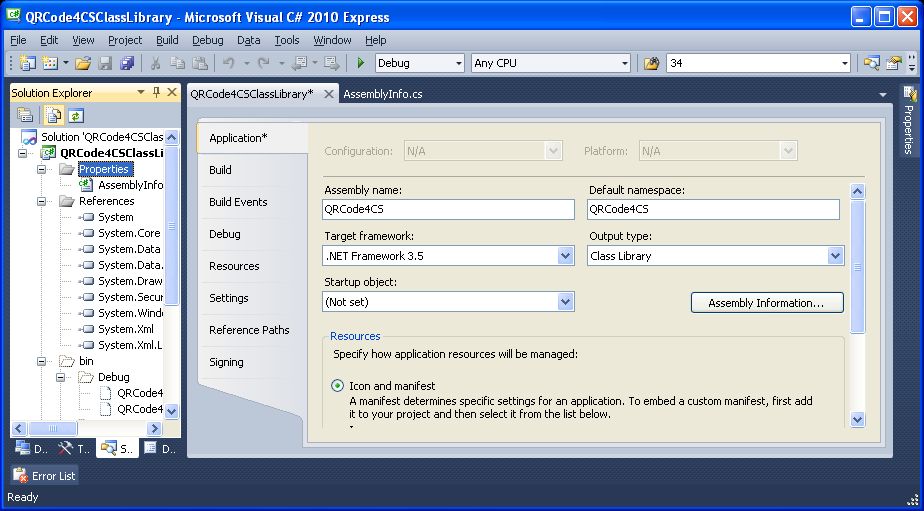This screenshot has height=511, width=924.
Task: Click the Save All toolbar icon
Action: tap(127, 63)
